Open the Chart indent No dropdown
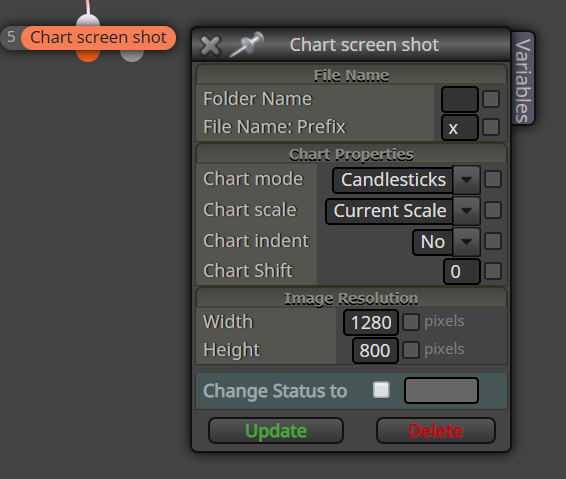 (446, 241)
